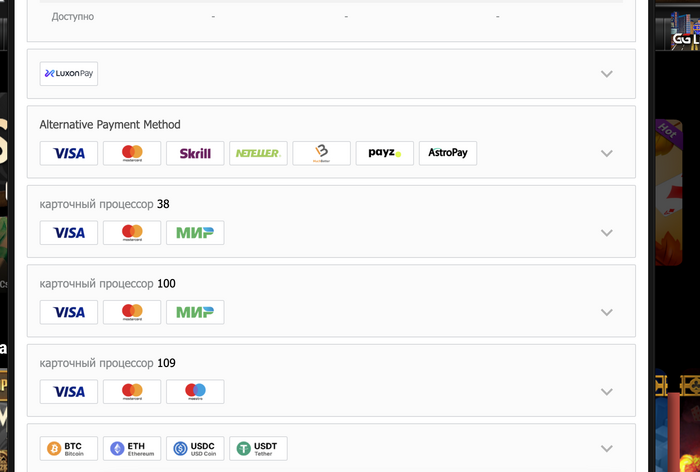
Task: Select Skrill under Alternative Payment Method
Action: click(x=195, y=153)
